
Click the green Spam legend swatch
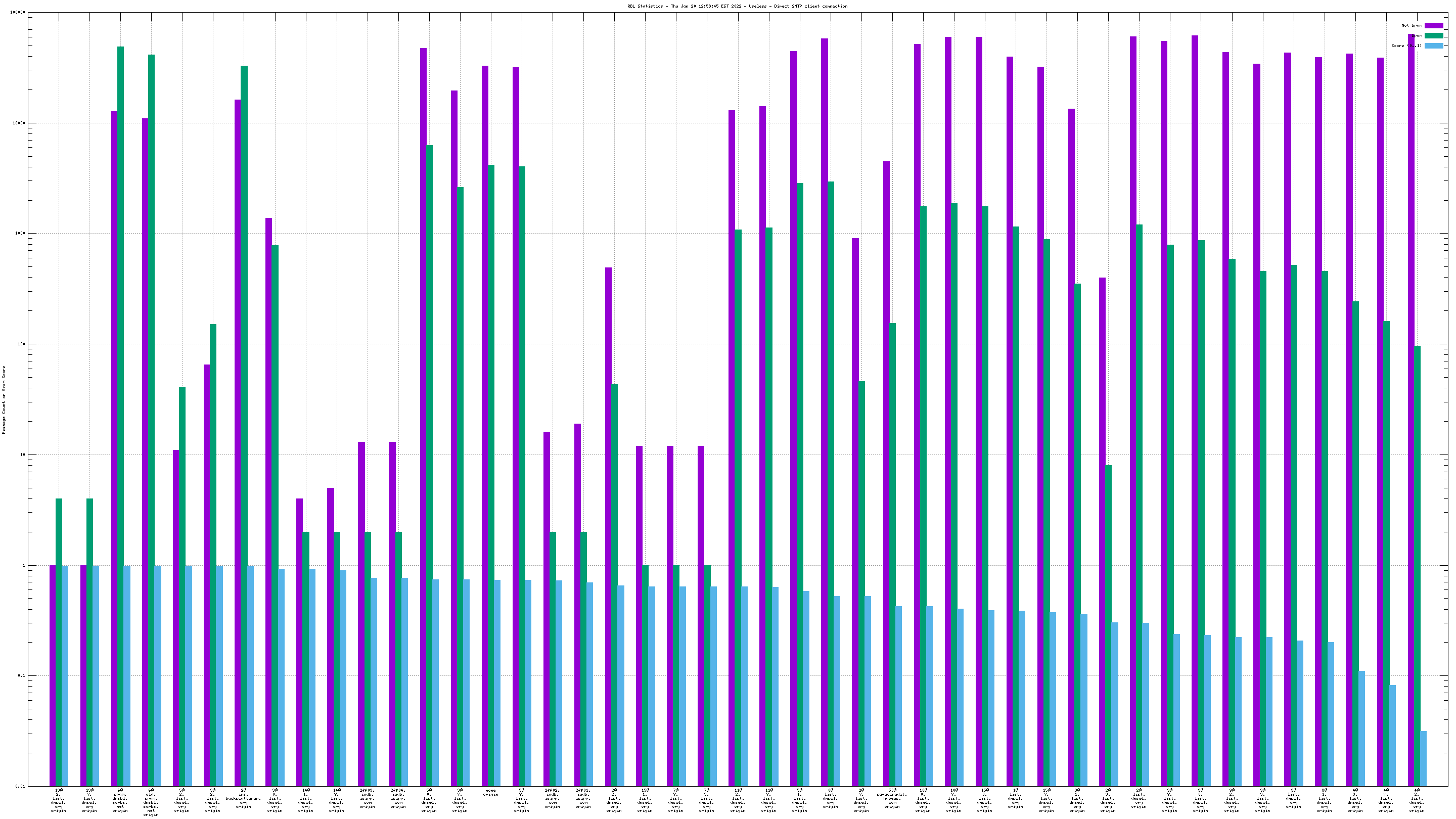(1433, 35)
